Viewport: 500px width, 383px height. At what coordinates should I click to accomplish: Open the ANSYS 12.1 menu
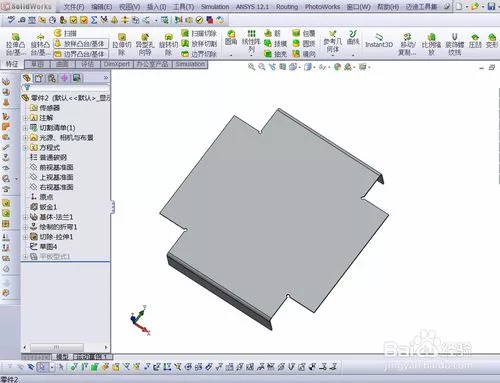point(252,7)
